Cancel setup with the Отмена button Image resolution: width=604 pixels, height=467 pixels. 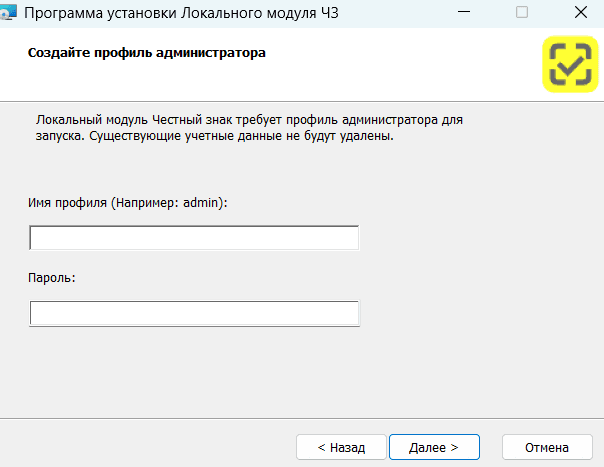tap(546, 447)
